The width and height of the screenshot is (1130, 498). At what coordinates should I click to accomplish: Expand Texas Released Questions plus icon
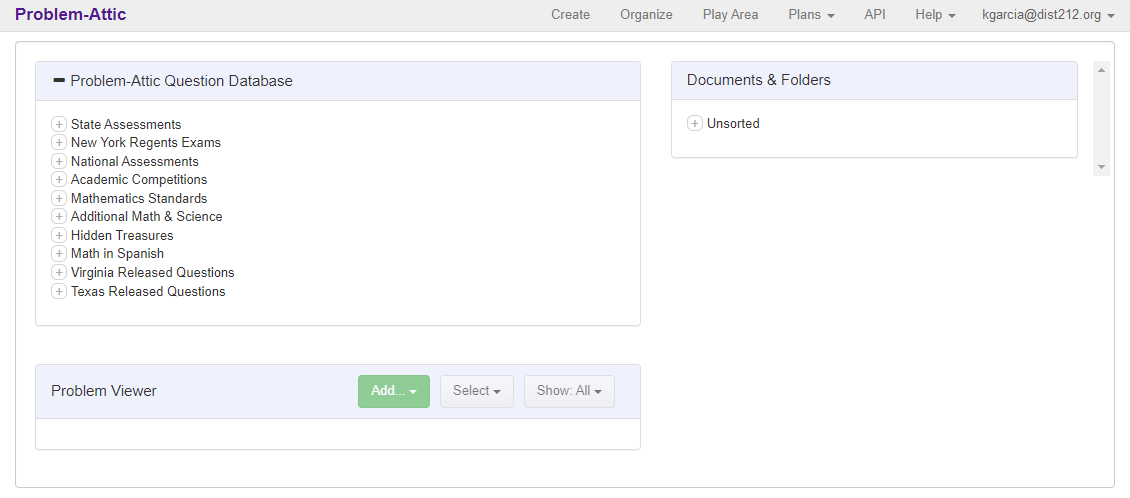[59, 291]
